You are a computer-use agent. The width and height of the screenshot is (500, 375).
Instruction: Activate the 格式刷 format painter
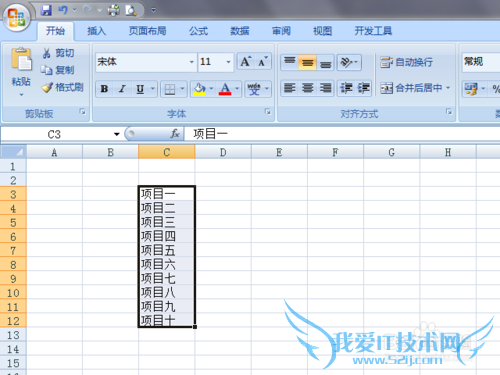pyautogui.click(x=62, y=87)
